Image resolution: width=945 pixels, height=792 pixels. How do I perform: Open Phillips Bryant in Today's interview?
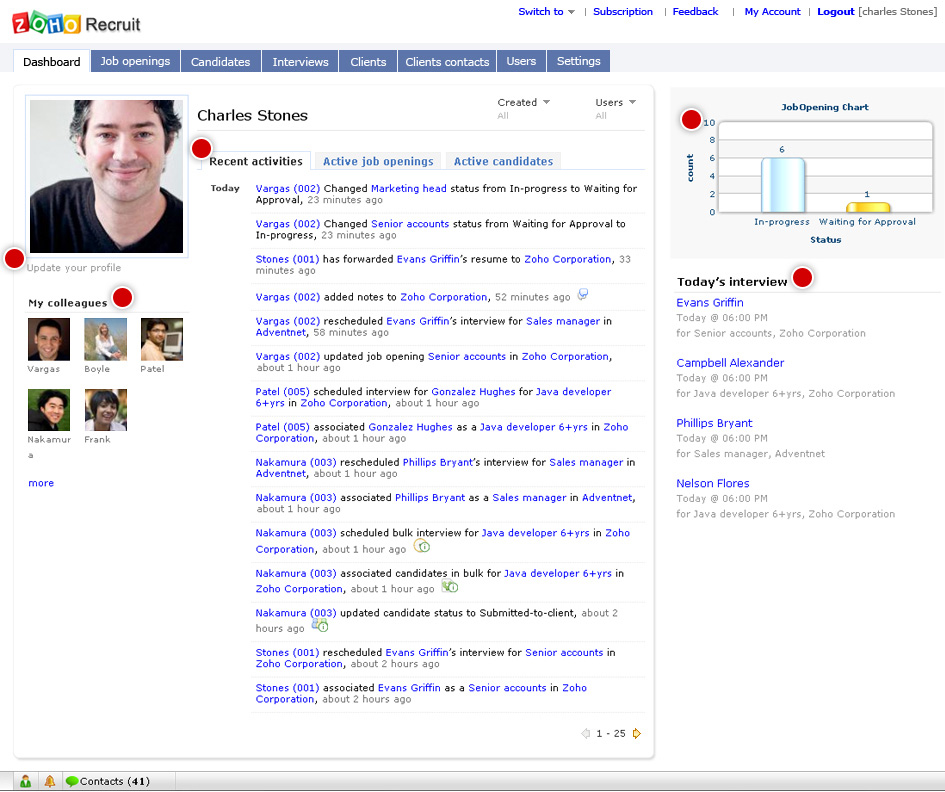[714, 423]
